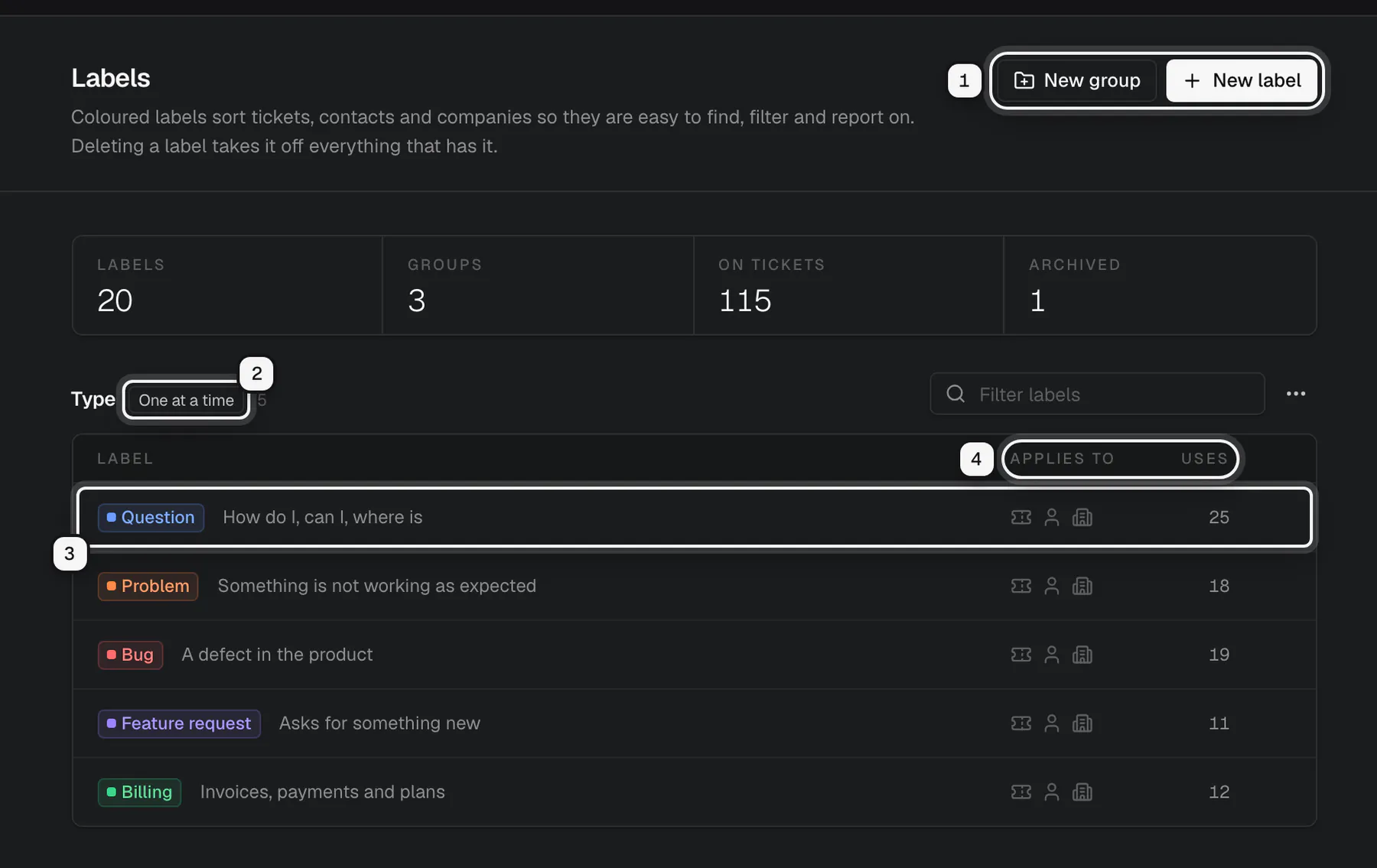Click uses count 25 in Question row

coord(1219,518)
